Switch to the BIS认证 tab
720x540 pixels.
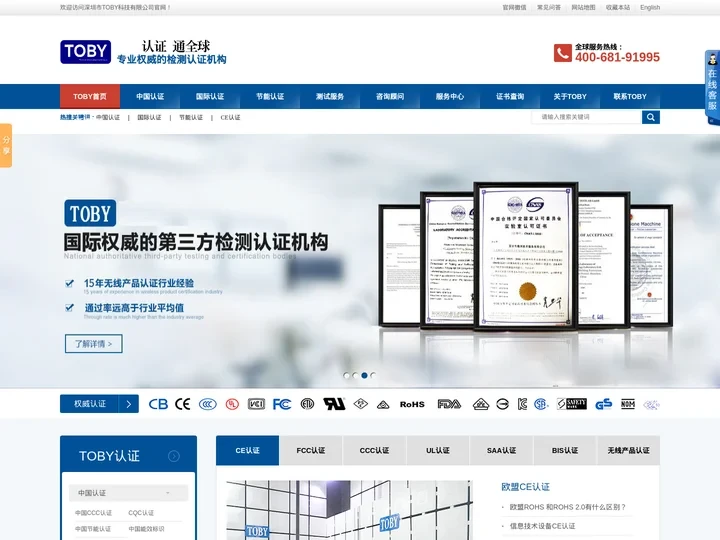click(565, 450)
